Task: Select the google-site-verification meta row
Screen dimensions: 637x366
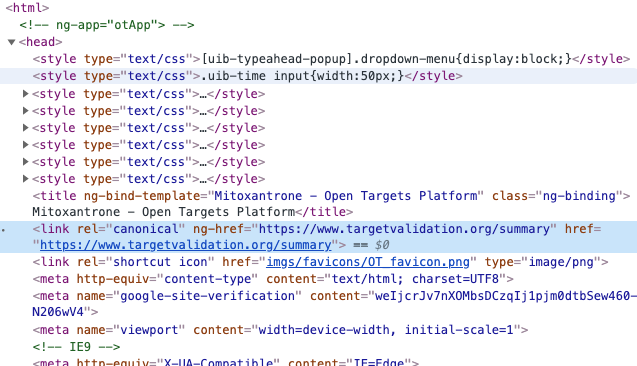Action: (x=335, y=304)
